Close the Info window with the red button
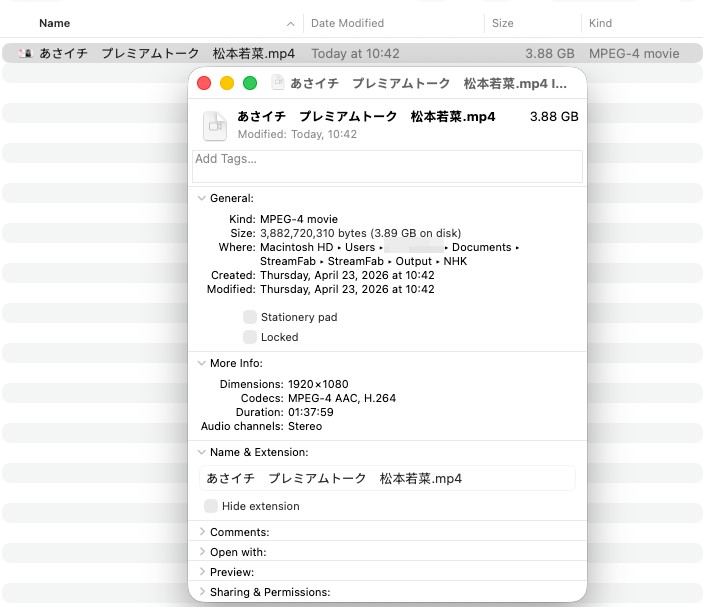 point(204,83)
